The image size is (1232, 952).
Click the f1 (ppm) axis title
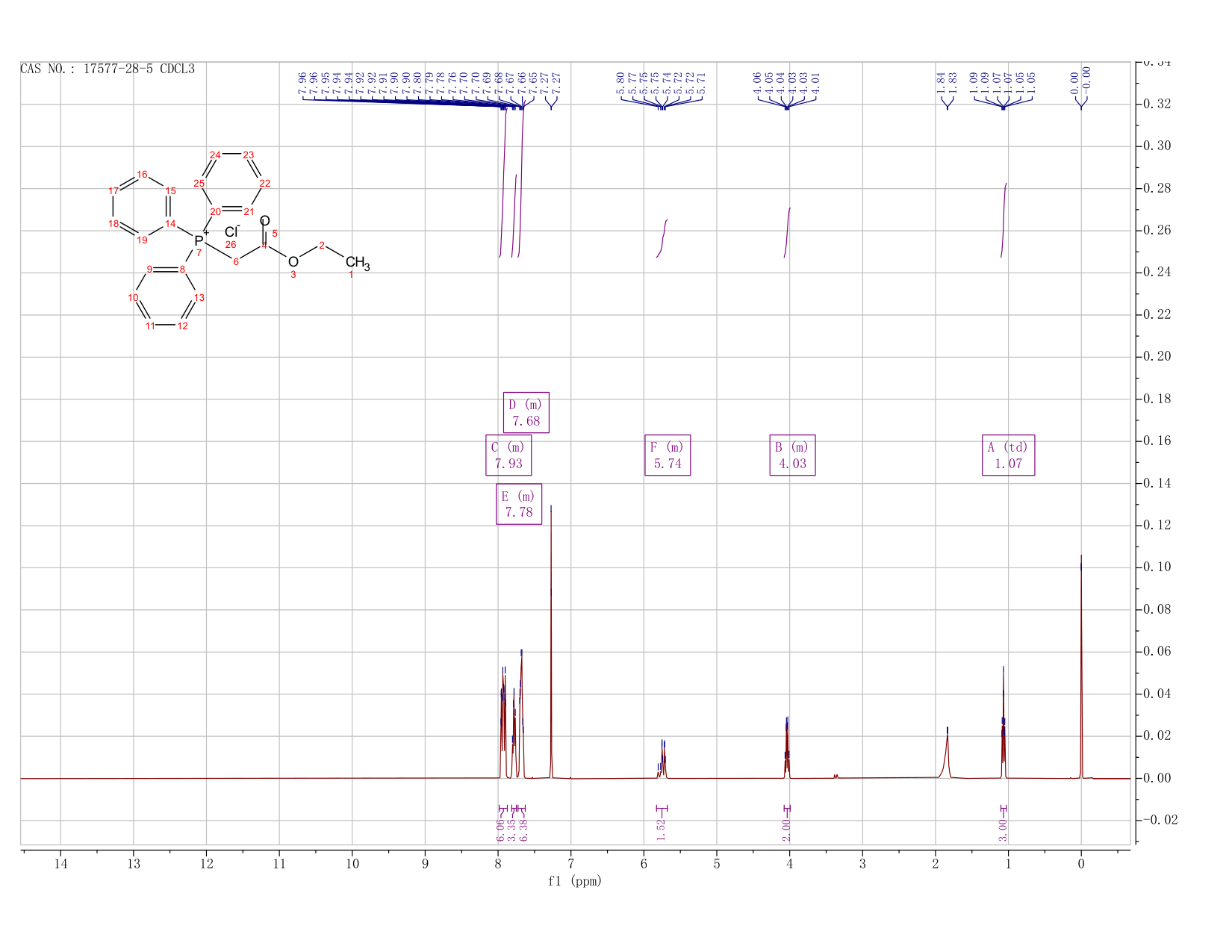[x=575, y=881]
